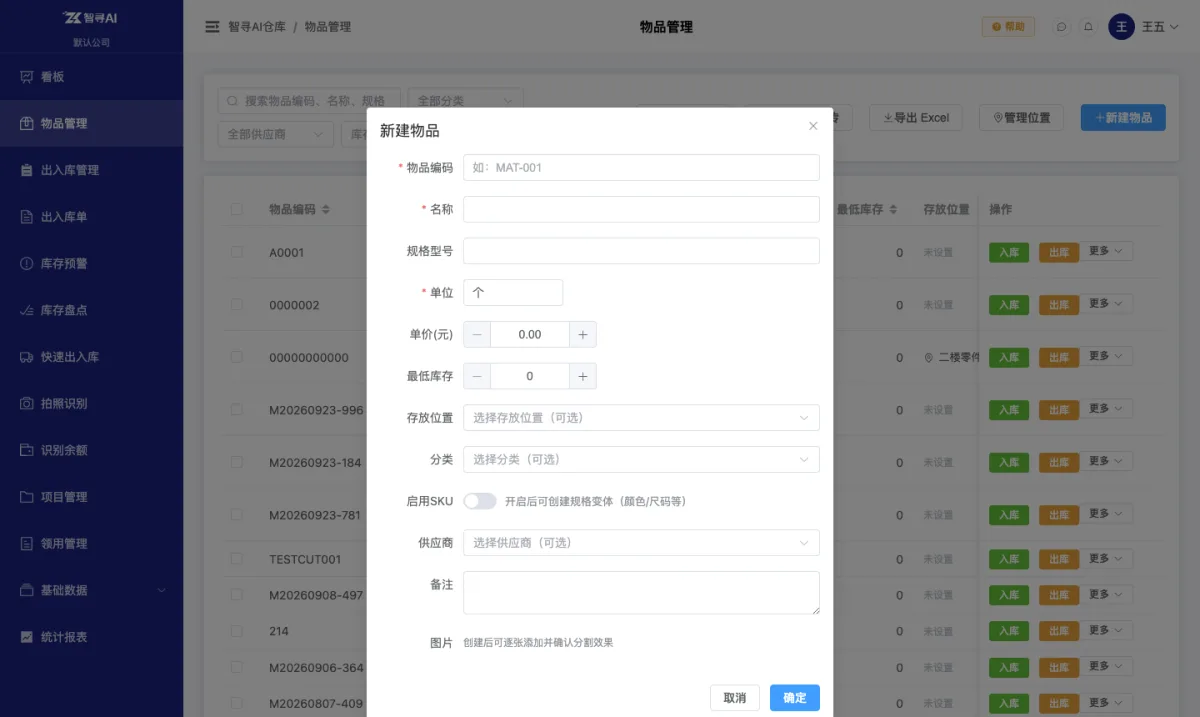Expand 基础数据 submenu in sidebar
The height and width of the screenshot is (717, 1200).
pos(91,590)
